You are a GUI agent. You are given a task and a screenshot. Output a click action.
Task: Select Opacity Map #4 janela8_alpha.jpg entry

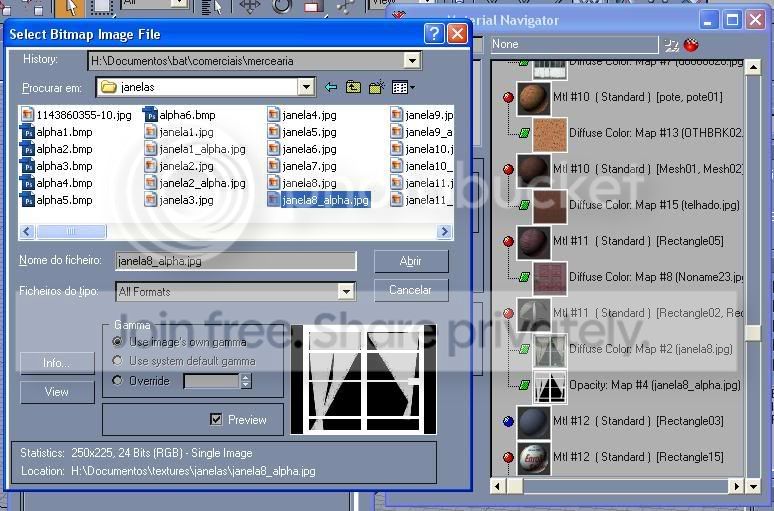click(655, 385)
